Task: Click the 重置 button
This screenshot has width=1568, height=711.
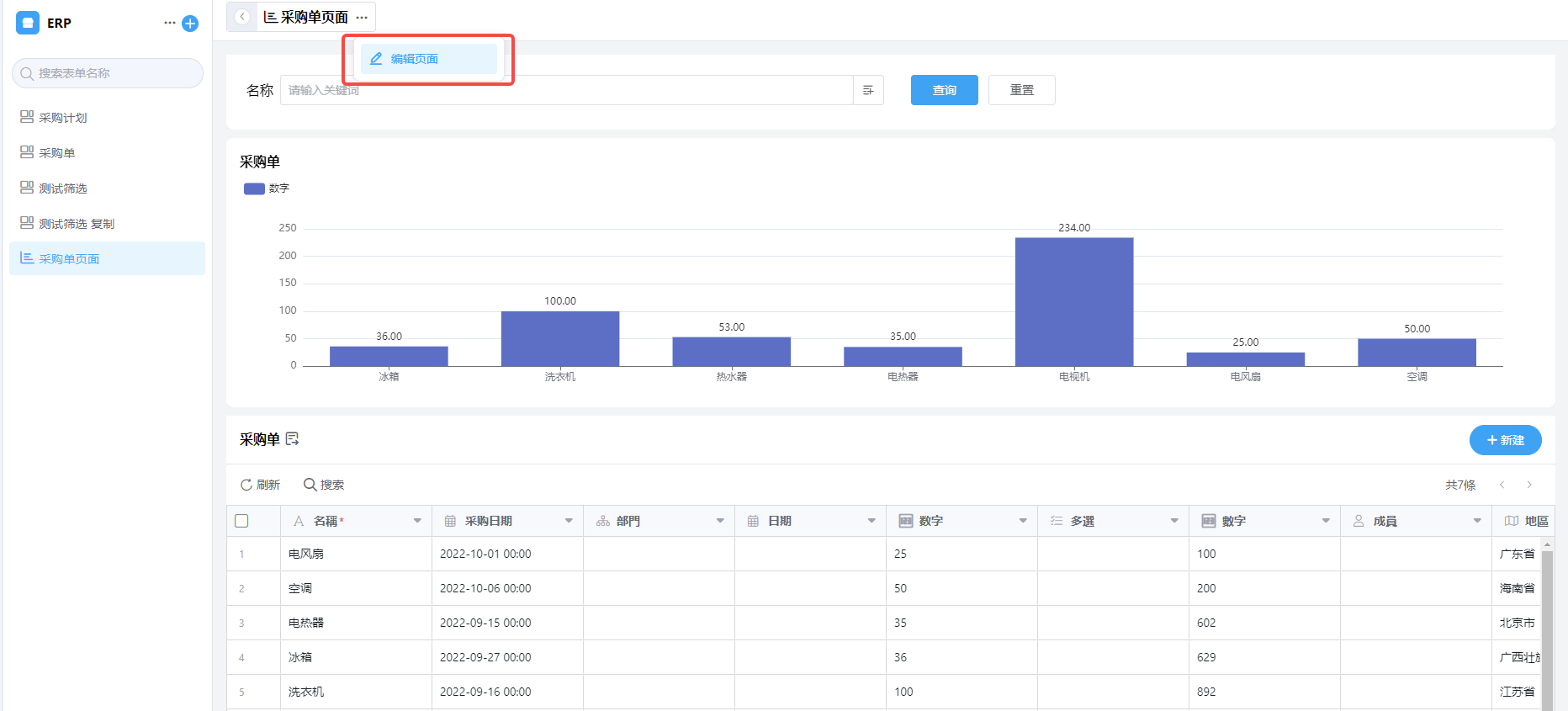Action: click(1022, 90)
